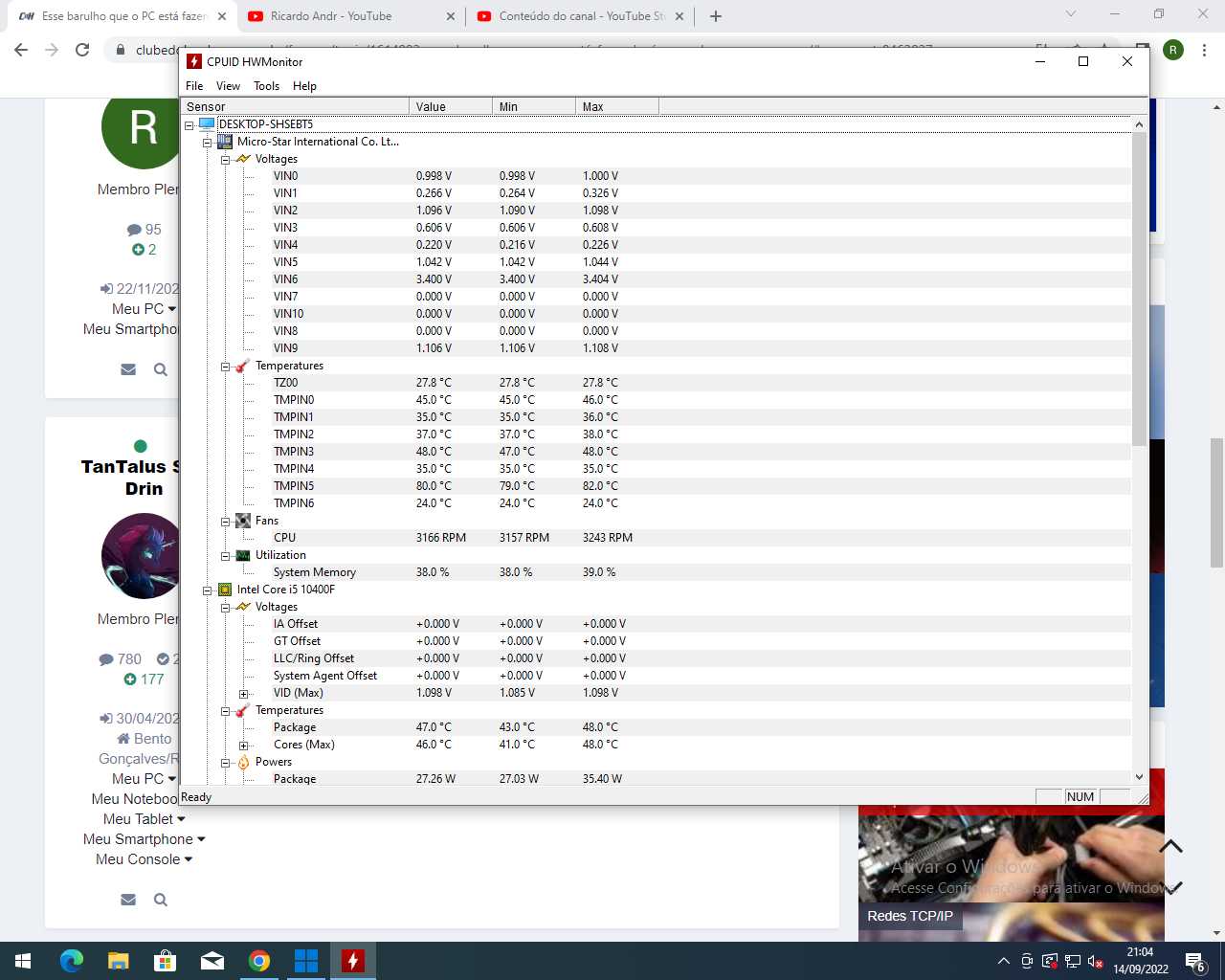The height and width of the screenshot is (980, 1225).
Task: Click the Micro-Star International motherboard icon
Action: (x=225, y=142)
